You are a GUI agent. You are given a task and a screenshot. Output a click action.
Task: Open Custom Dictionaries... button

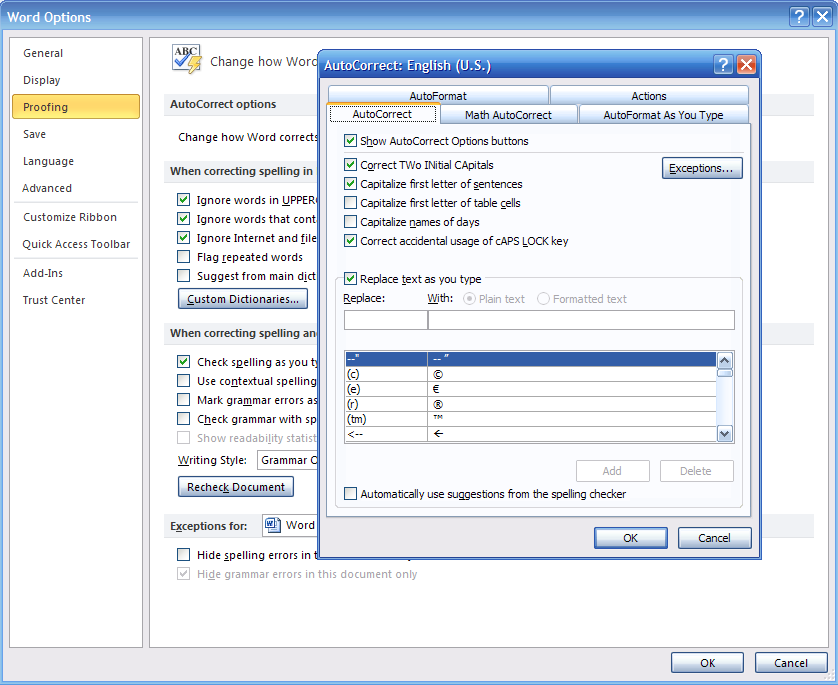click(243, 299)
